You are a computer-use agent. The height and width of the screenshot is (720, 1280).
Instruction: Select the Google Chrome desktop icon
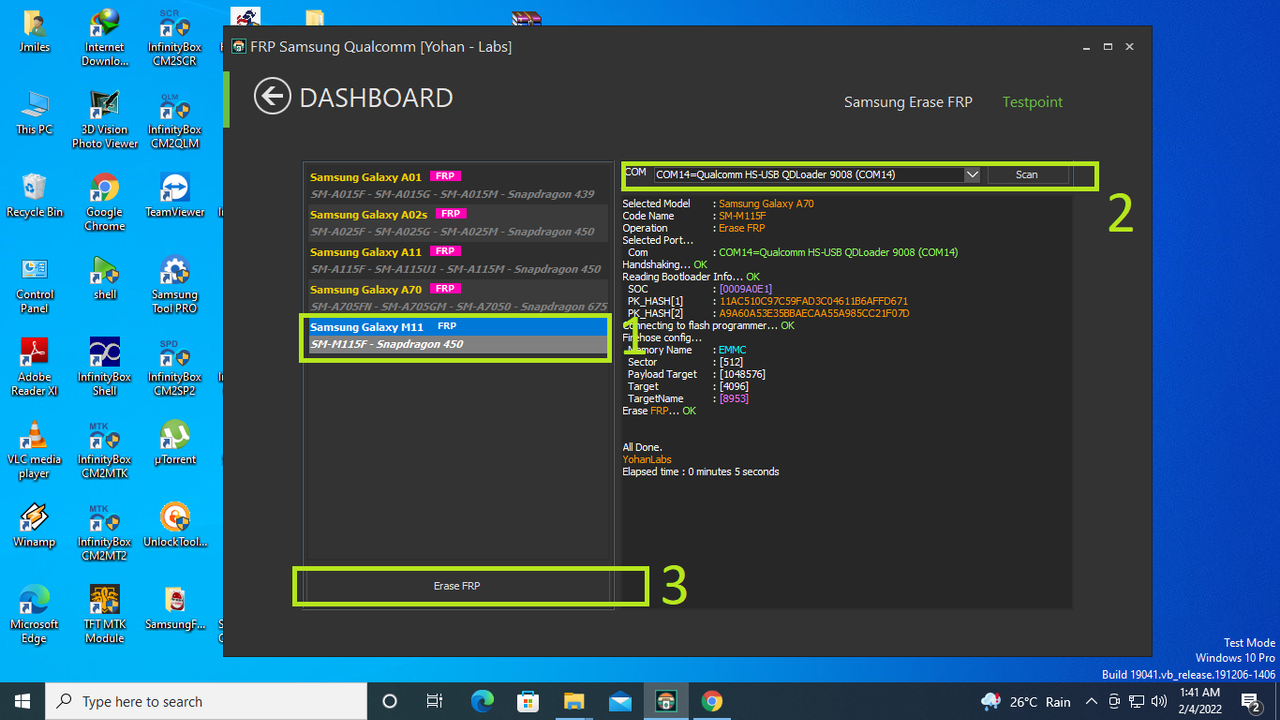pos(104,202)
